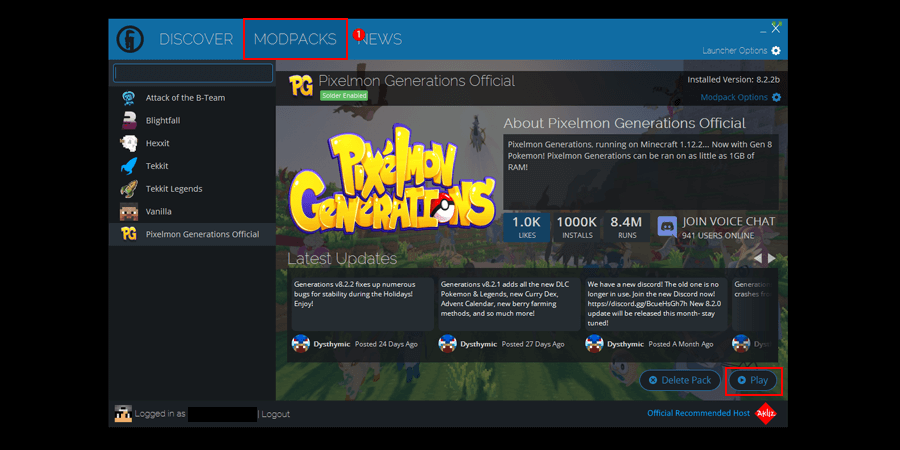Select Pixelmon Generations Official in list
The image size is (900, 450).
(192, 234)
